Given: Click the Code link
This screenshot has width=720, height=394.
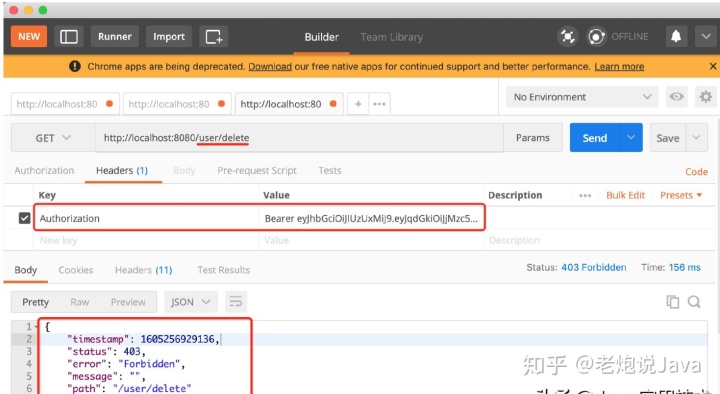Looking at the screenshot, I should tap(696, 171).
